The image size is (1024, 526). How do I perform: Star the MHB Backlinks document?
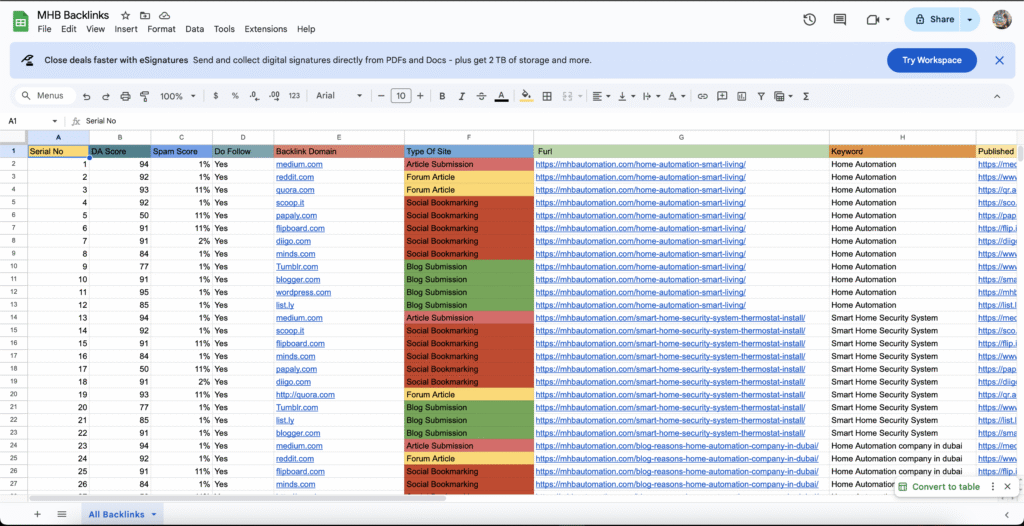coord(125,16)
